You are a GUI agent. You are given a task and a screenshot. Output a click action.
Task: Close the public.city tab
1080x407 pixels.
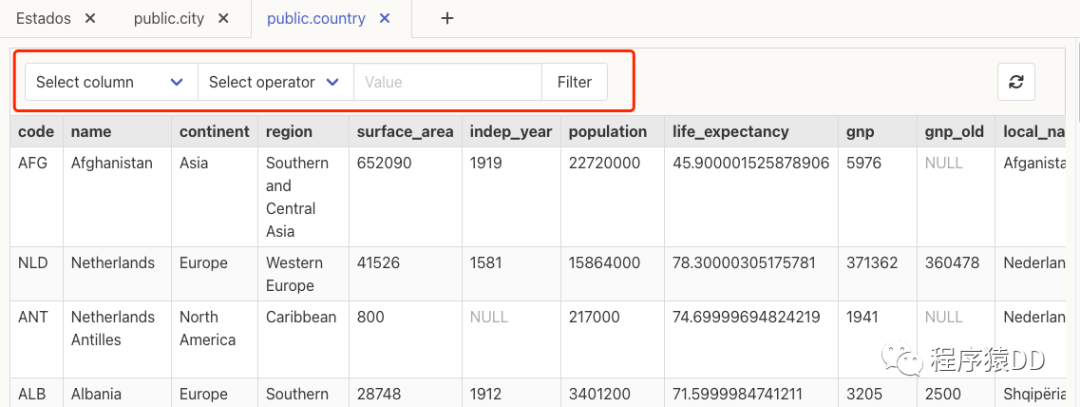[x=223, y=18]
